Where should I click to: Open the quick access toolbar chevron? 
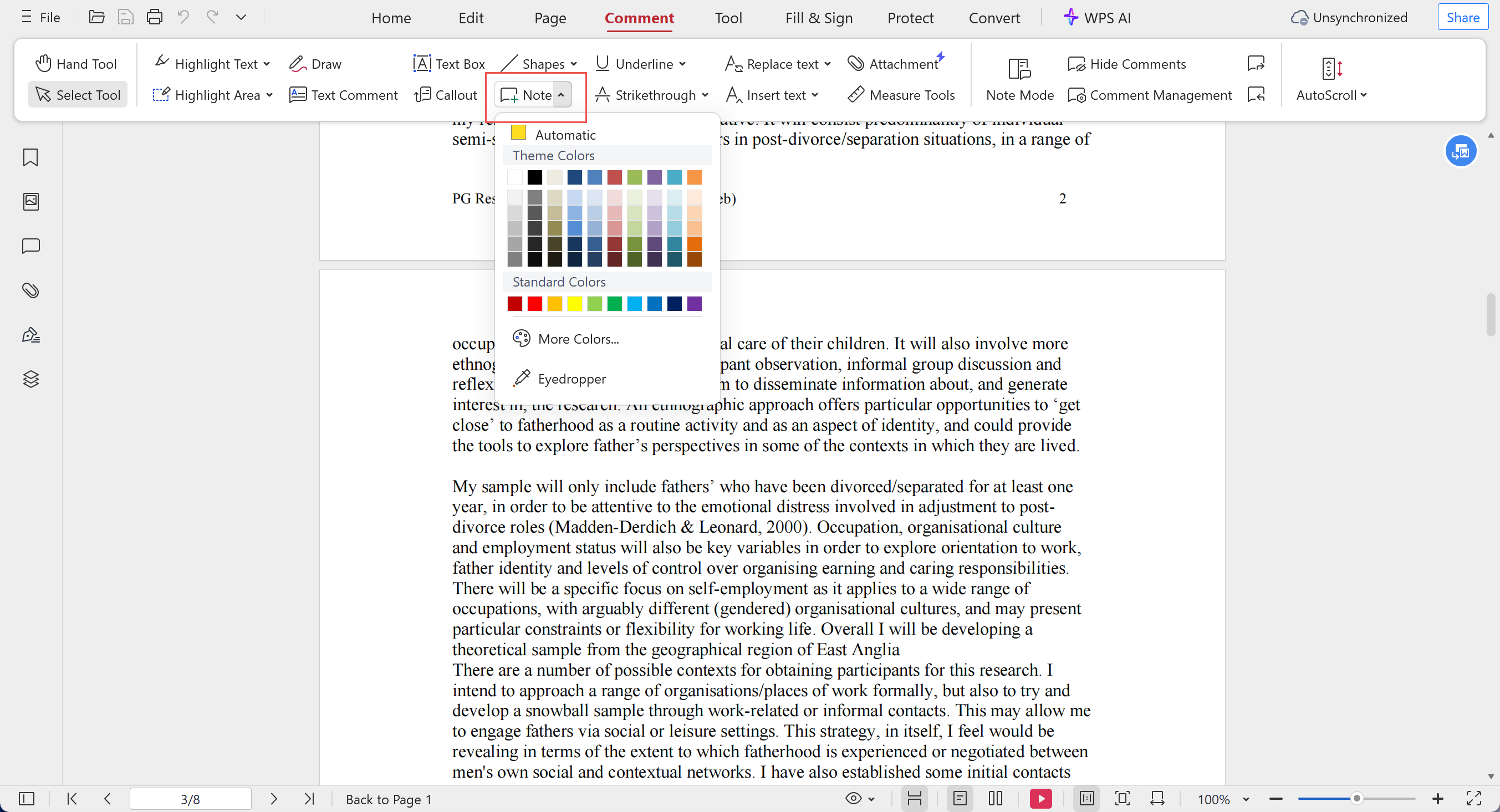[241, 17]
